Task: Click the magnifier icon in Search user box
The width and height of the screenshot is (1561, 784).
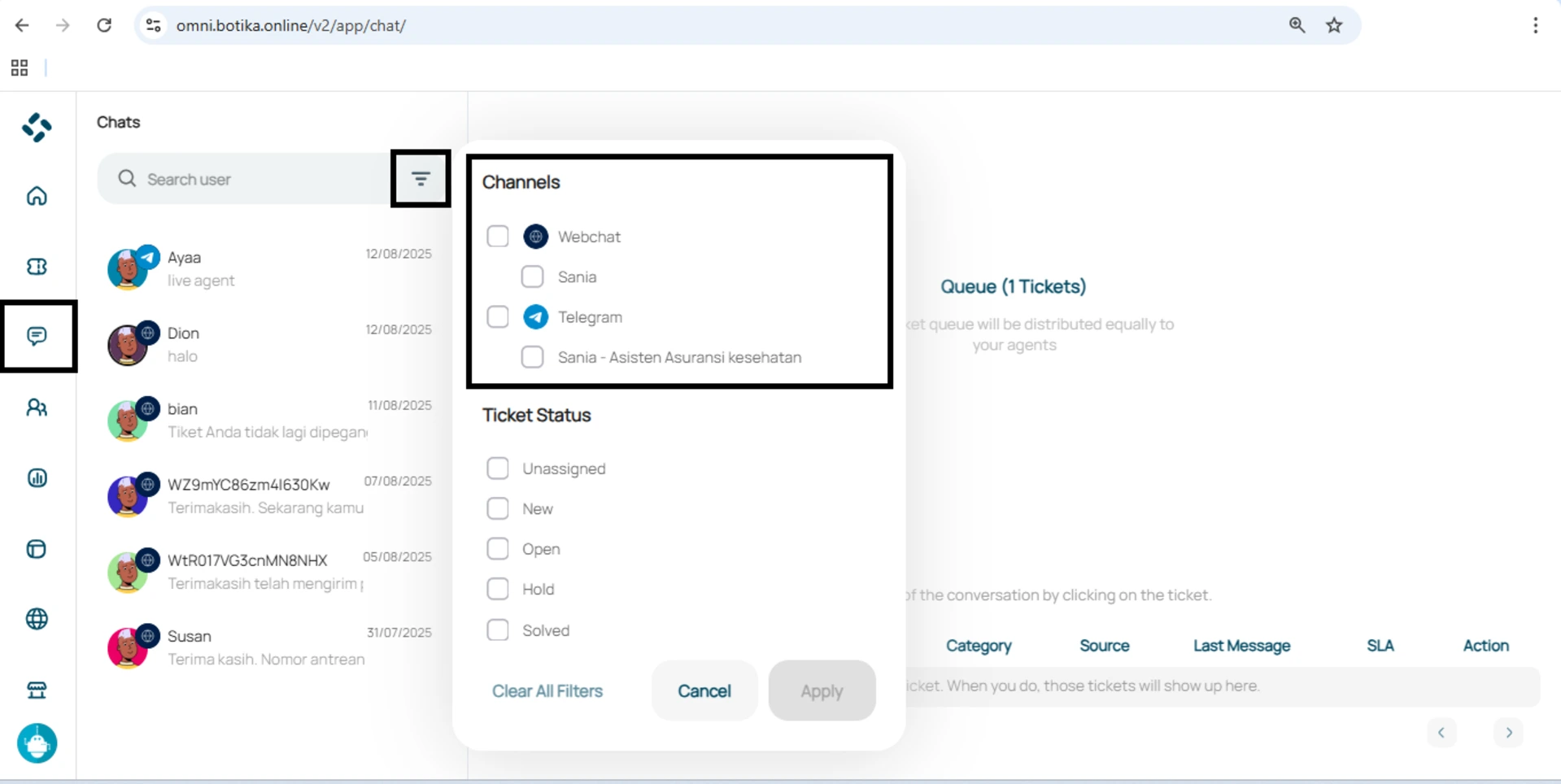Action: tap(127, 178)
